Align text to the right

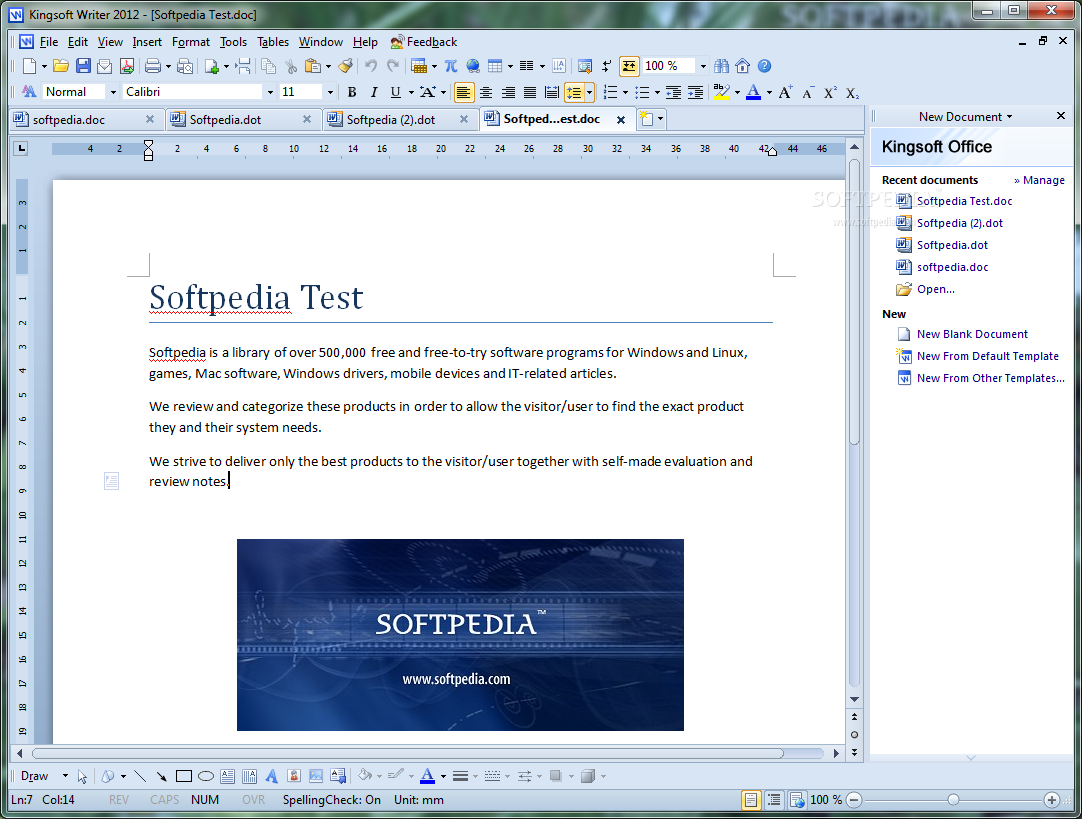pyautogui.click(x=508, y=92)
